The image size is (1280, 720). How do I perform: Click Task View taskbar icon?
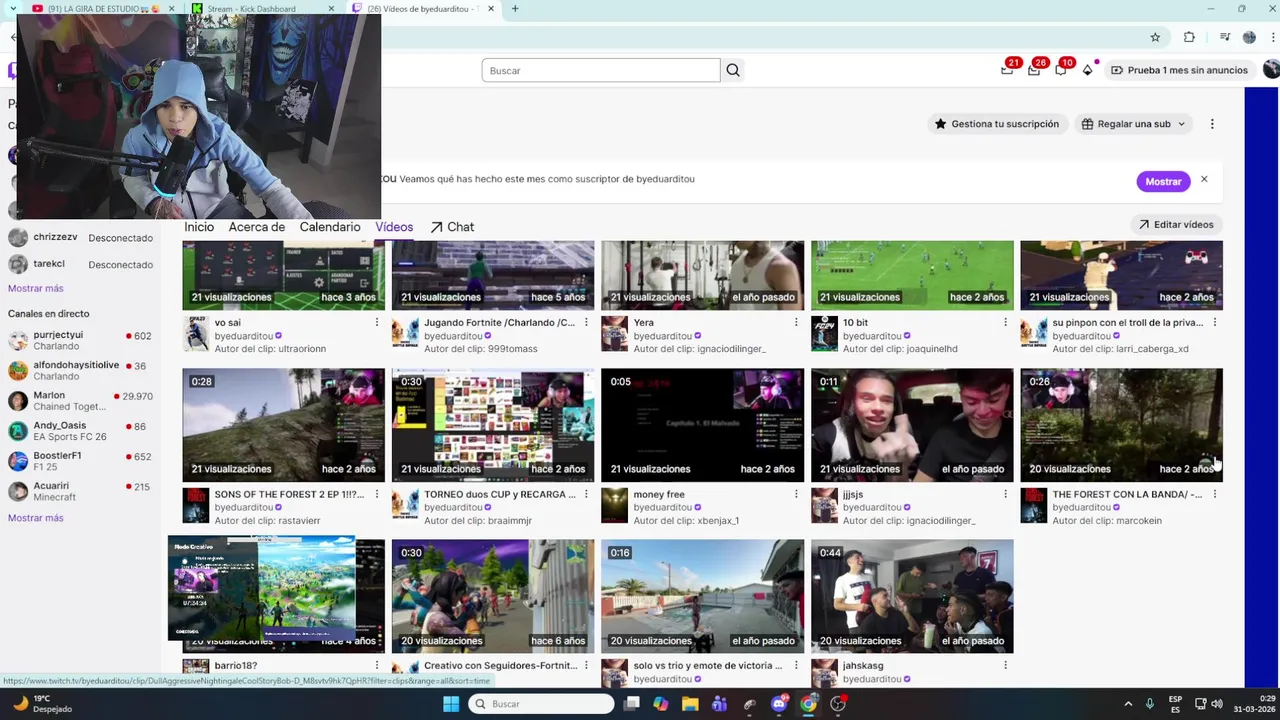pos(631,704)
